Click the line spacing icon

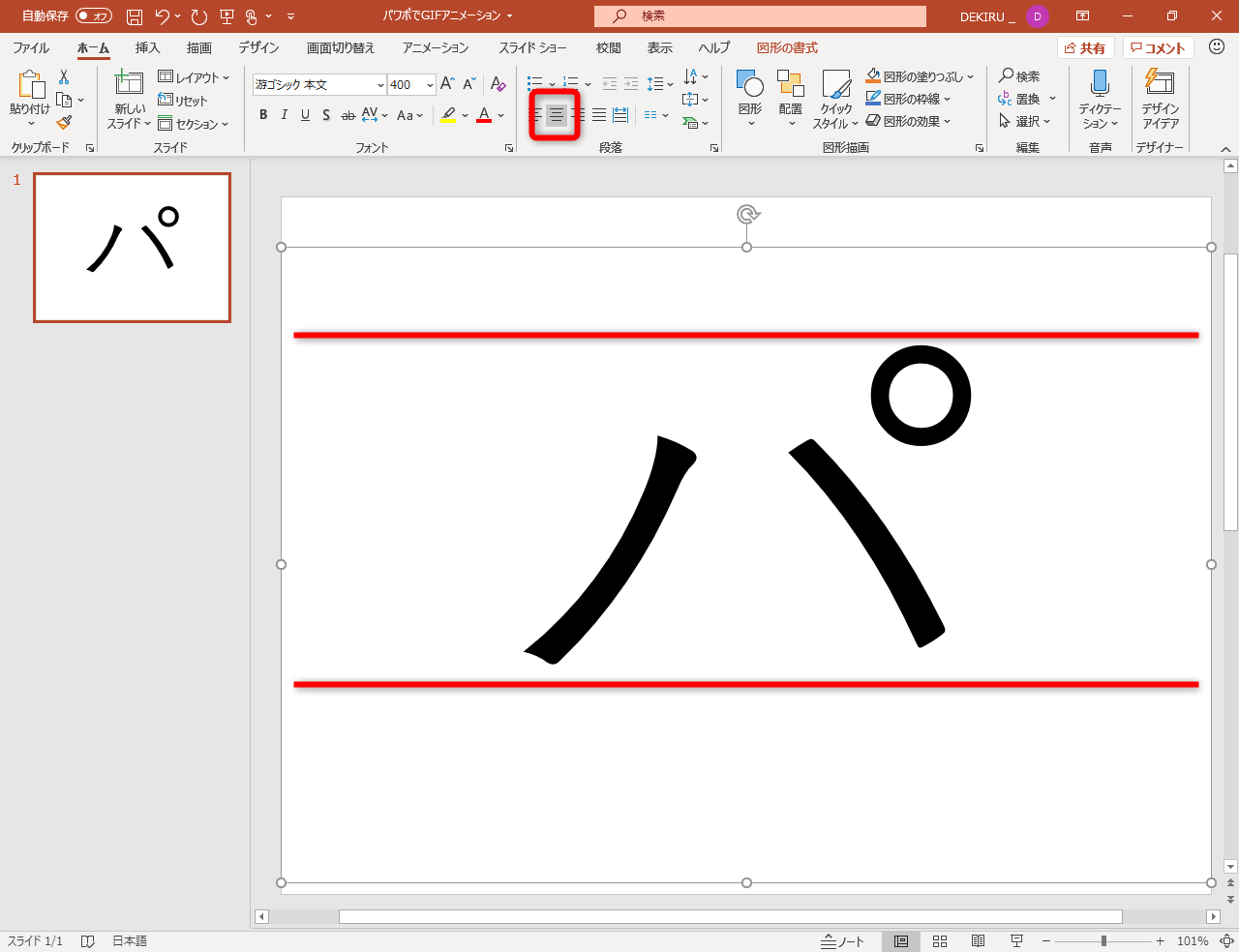pyautogui.click(x=655, y=84)
